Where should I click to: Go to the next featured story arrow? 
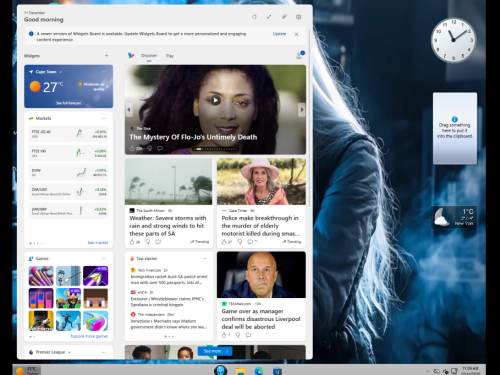coord(302,109)
